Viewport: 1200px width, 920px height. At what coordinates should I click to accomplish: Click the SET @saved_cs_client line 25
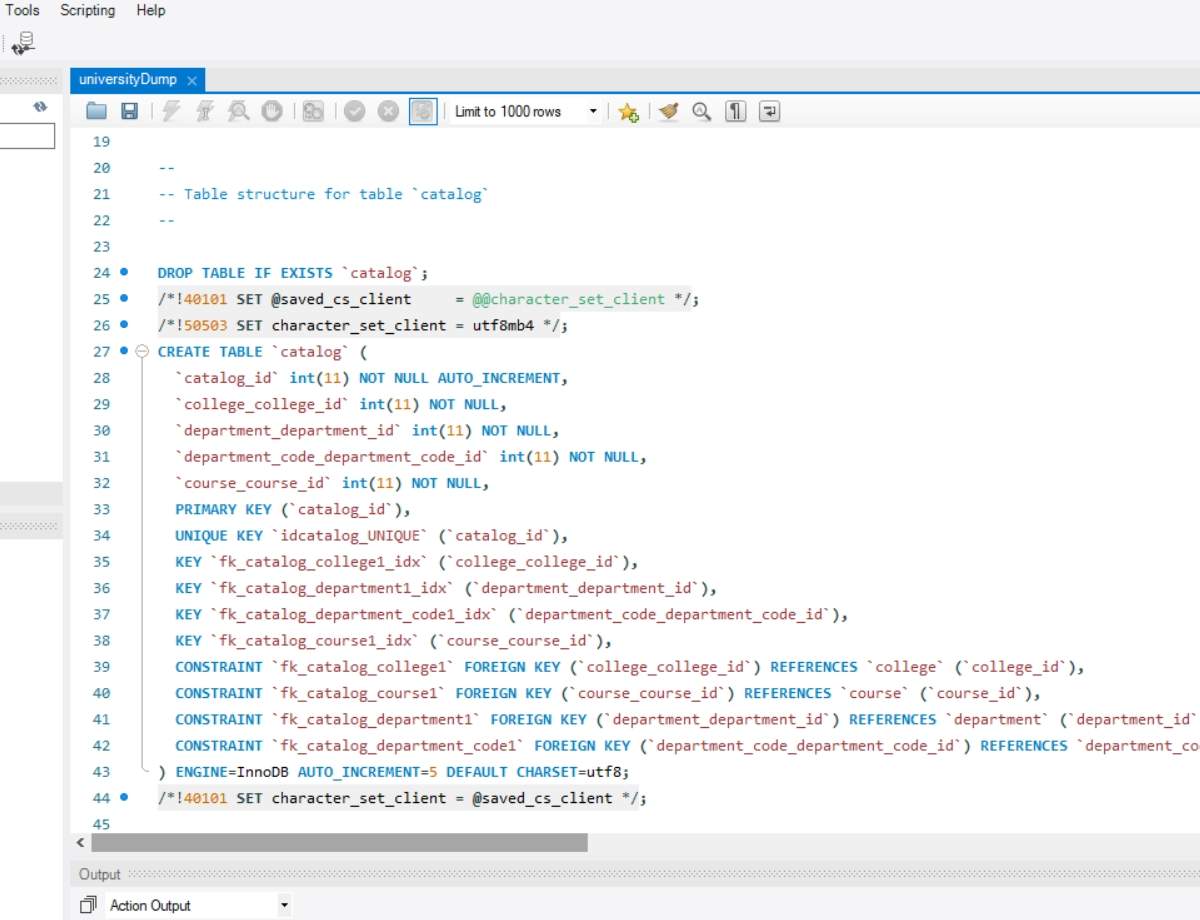tap(428, 299)
